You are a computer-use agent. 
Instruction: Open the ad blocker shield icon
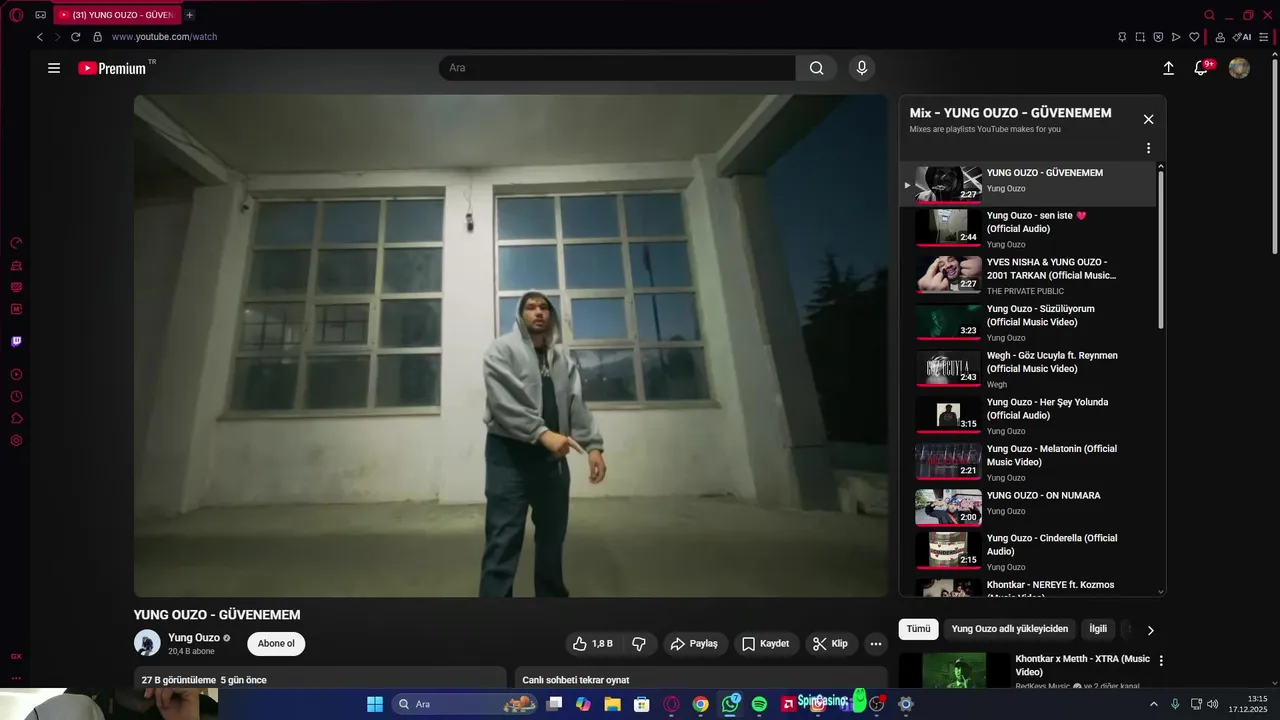pos(1158,37)
